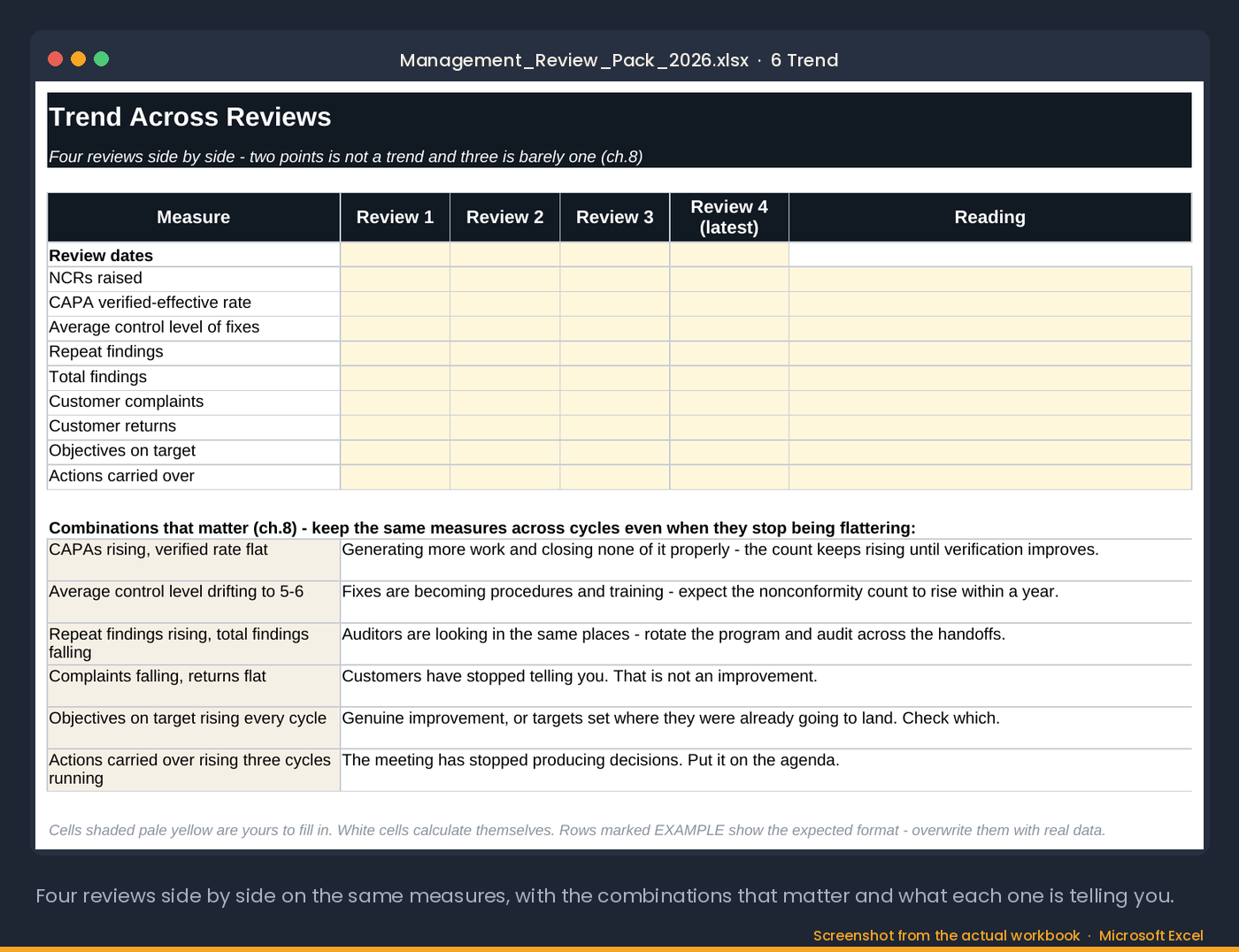Select the 'Review 1' column header
The width and height of the screenshot is (1239, 952).
click(396, 218)
